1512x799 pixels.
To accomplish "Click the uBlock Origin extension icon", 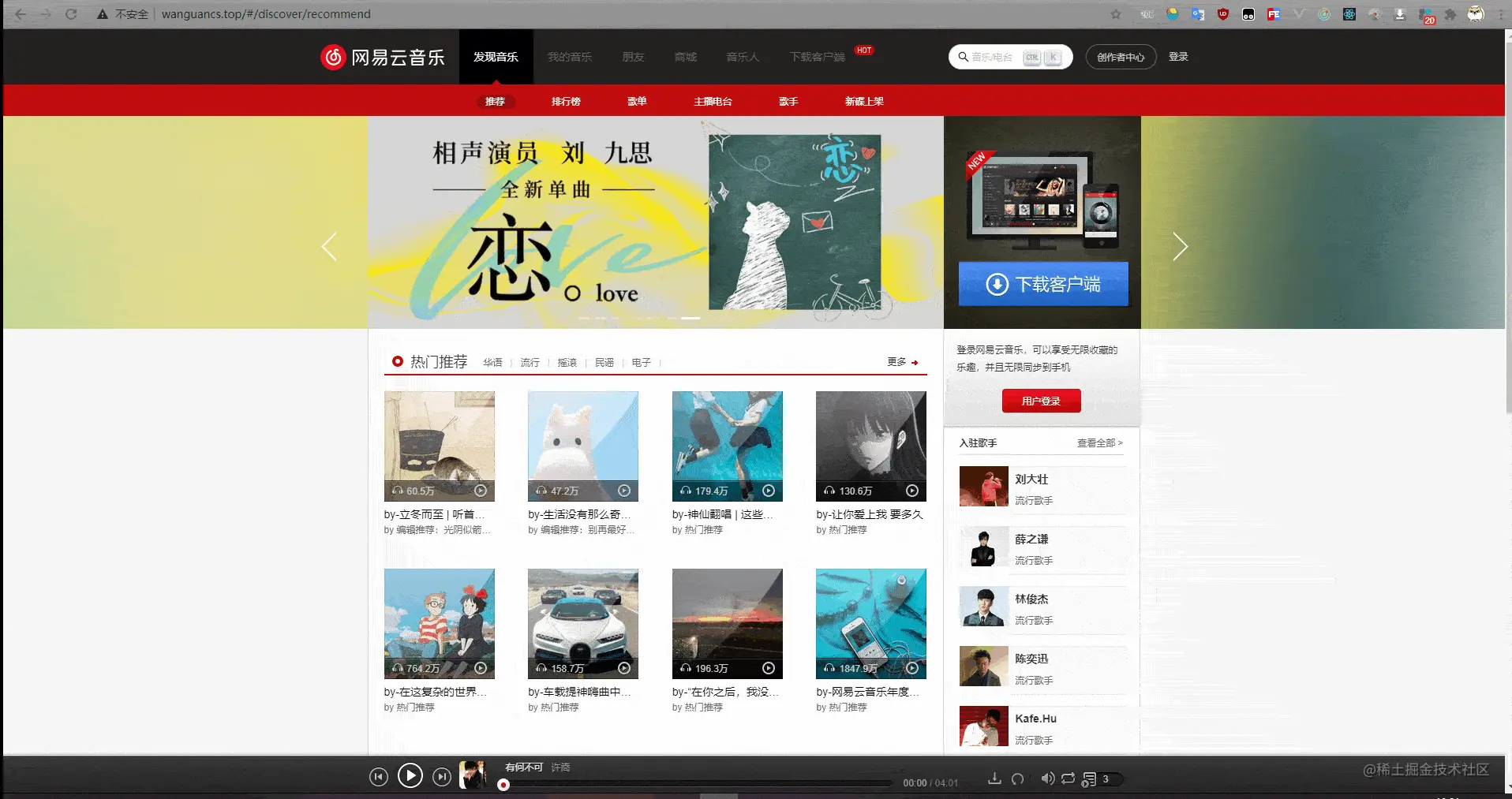I will coord(1223,14).
